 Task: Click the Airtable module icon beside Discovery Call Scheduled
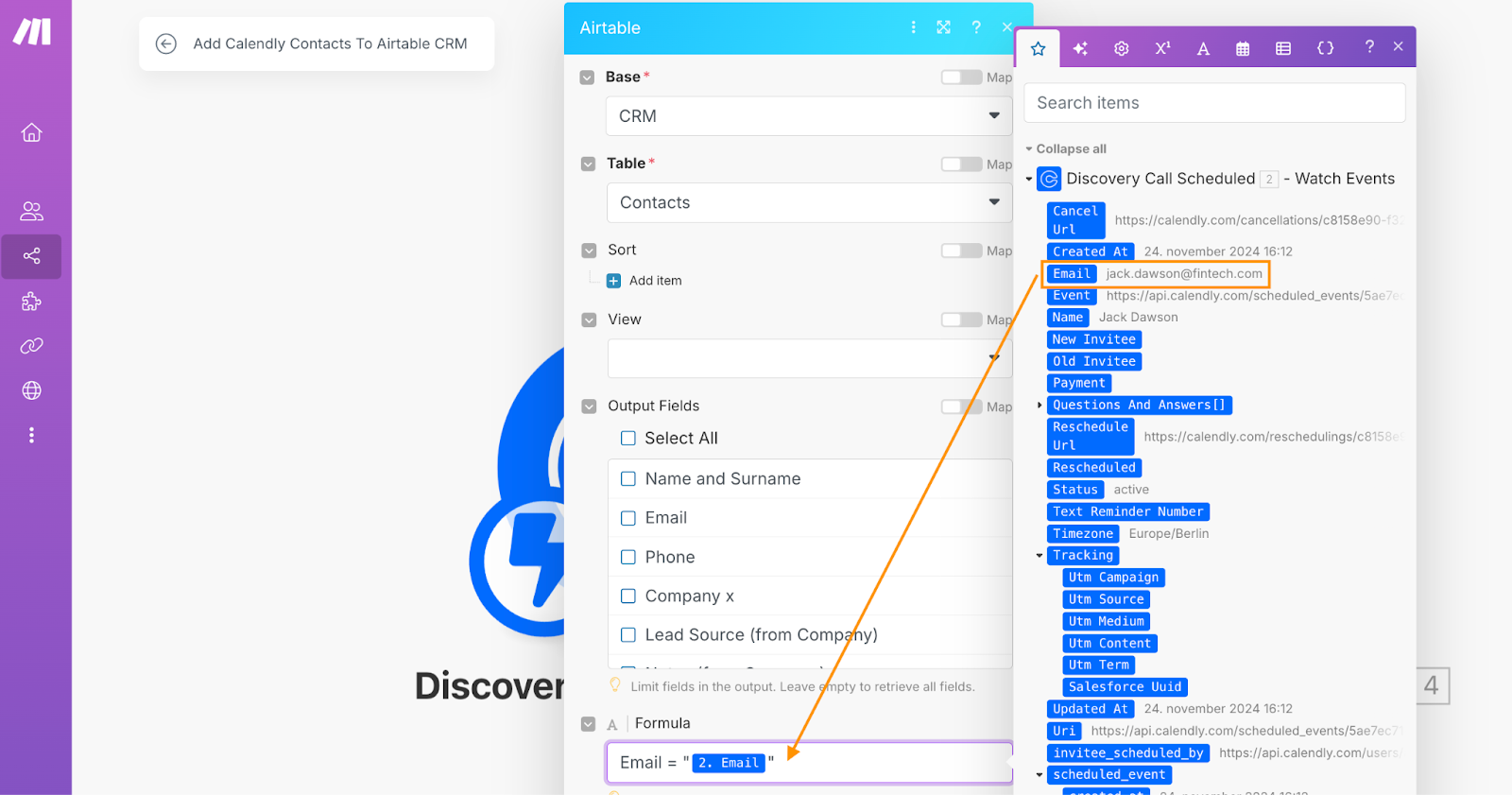[x=1049, y=179]
